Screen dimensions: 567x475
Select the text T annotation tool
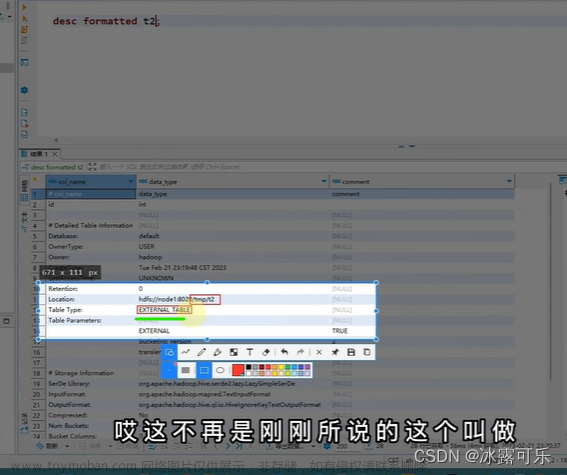(250, 352)
